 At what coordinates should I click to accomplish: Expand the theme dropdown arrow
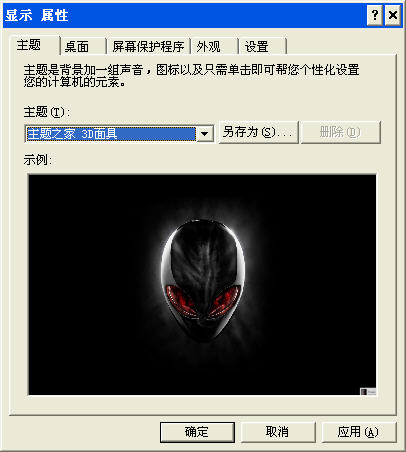[x=205, y=134]
